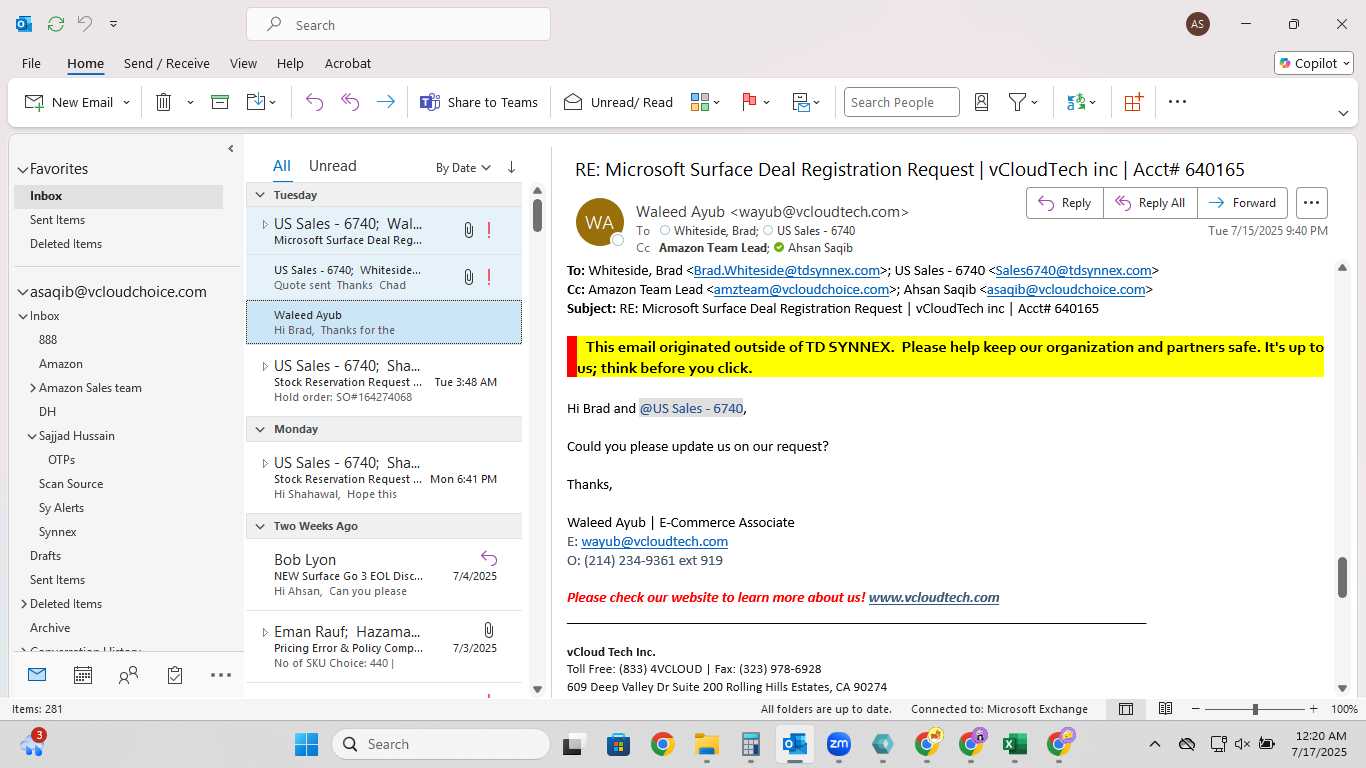Screen dimensions: 1366x768
Task: Click the Follow Up red flag icon
Action: point(749,102)
